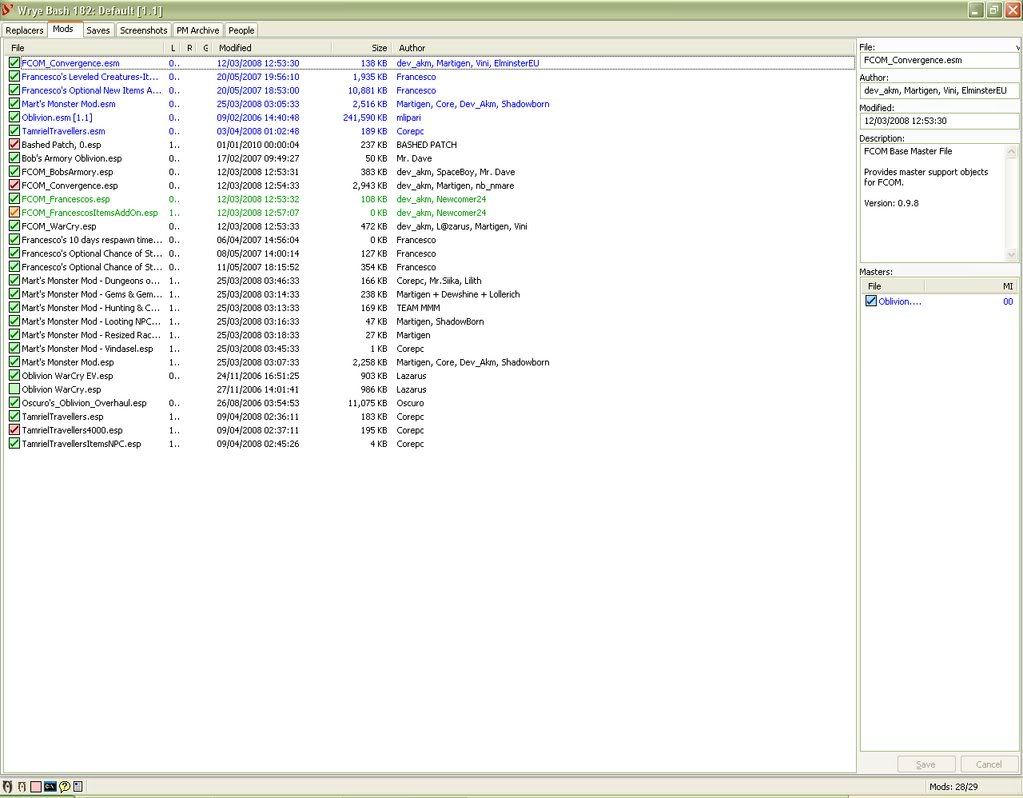Open the document browser status bar icon
Image resolution: width=1023 pixels, height=798 pixels.
[78, 787]
